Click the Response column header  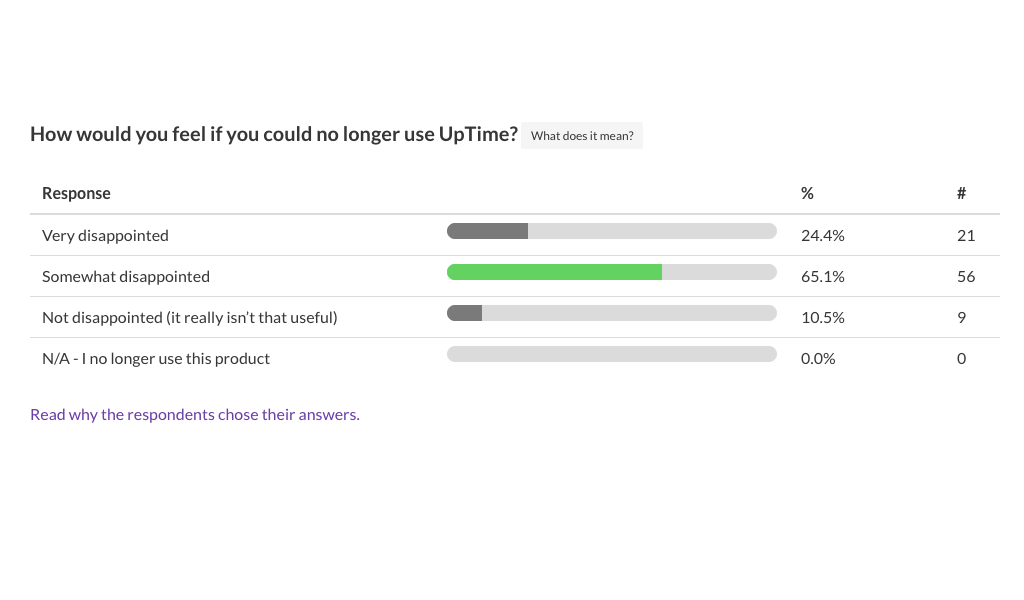76,193
